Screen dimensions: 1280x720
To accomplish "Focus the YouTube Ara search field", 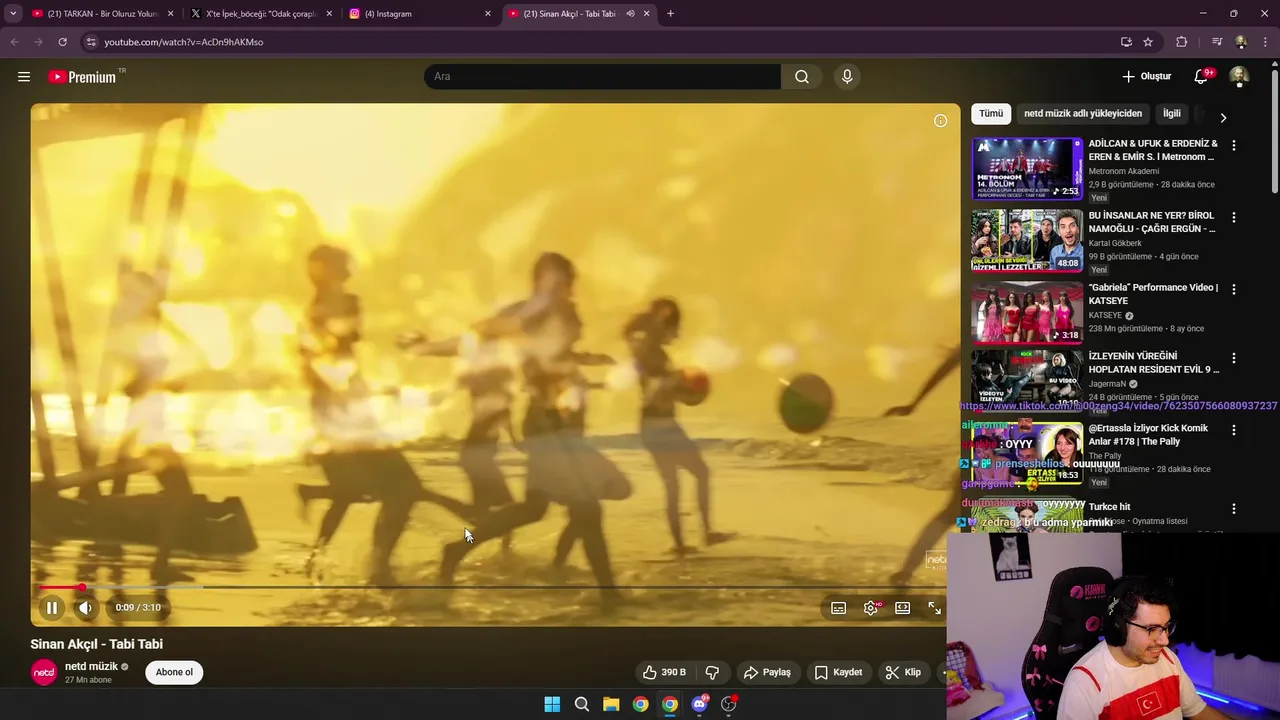I will click(603, 77).
